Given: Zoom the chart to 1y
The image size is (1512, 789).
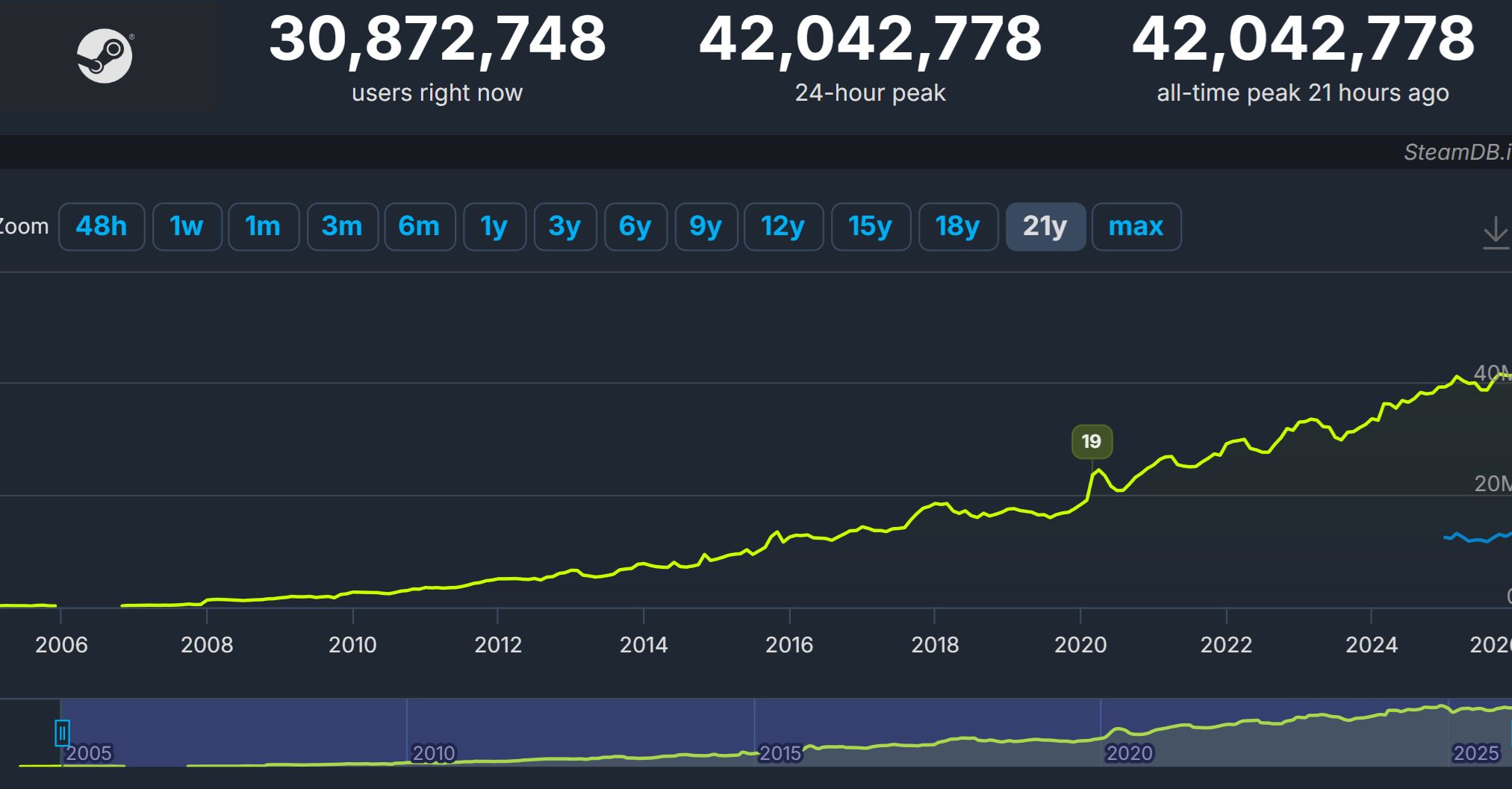Looking at the screenshot, I should point(494,226).
